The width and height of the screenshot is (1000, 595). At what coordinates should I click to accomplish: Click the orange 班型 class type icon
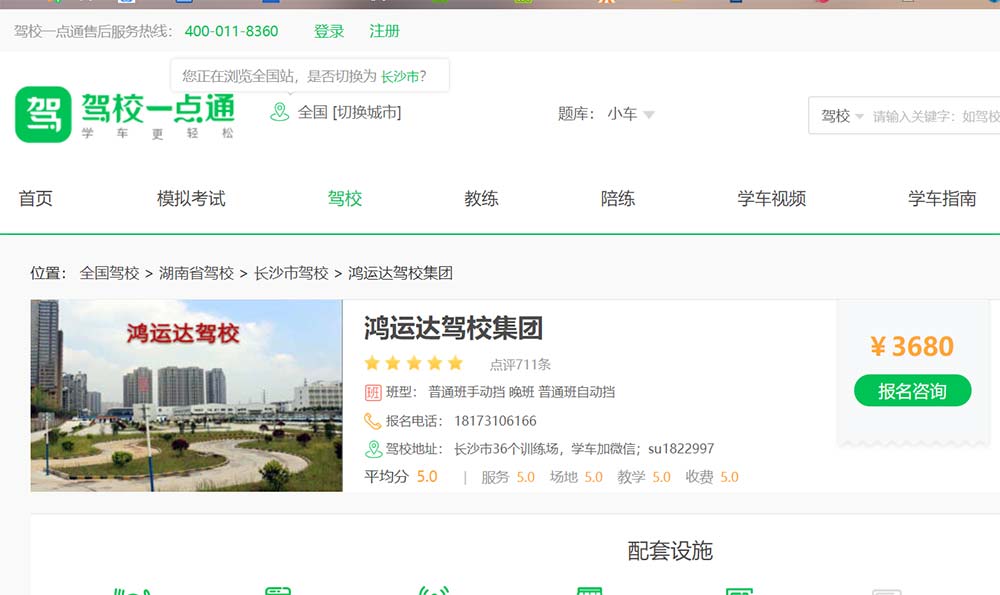(x=373, y=392)
